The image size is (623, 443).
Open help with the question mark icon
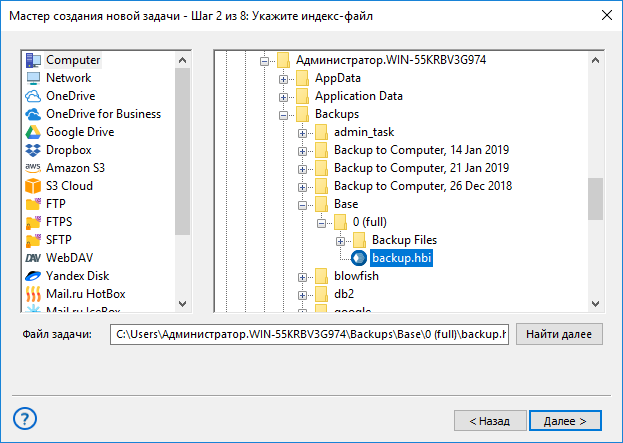[x=25, y=419]
